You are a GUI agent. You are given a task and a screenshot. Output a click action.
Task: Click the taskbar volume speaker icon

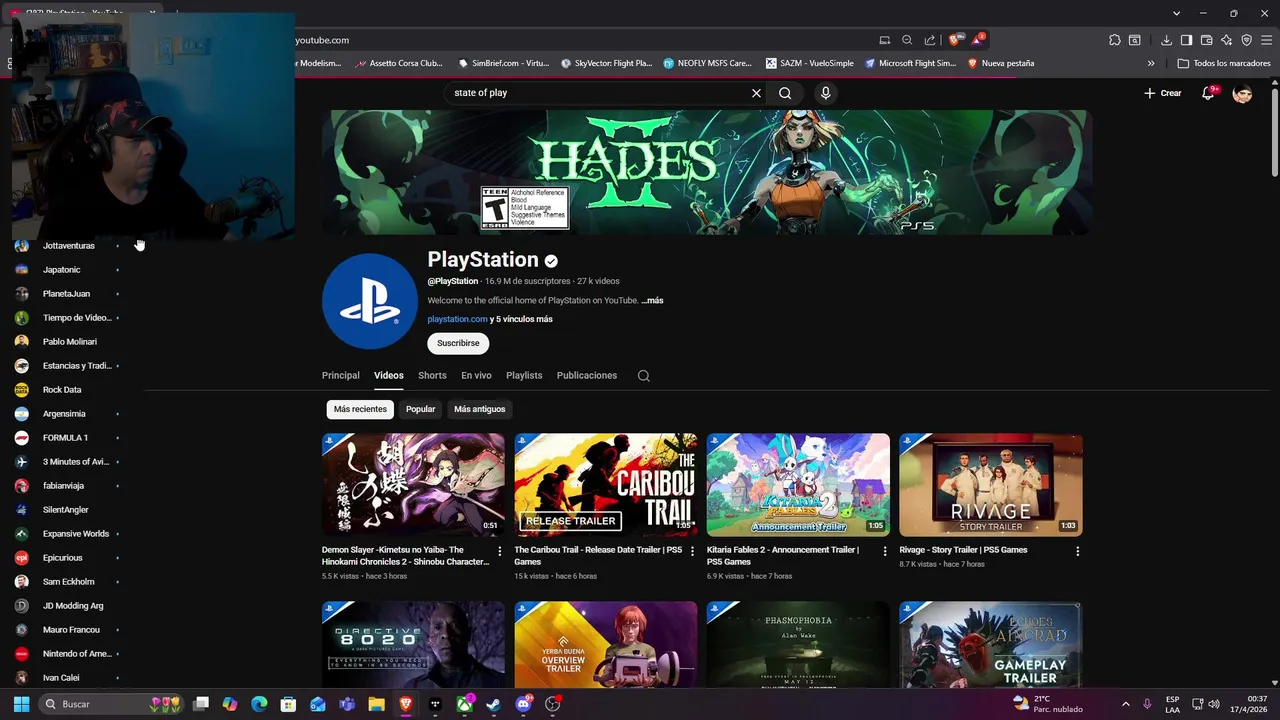tap(1216, 704)
